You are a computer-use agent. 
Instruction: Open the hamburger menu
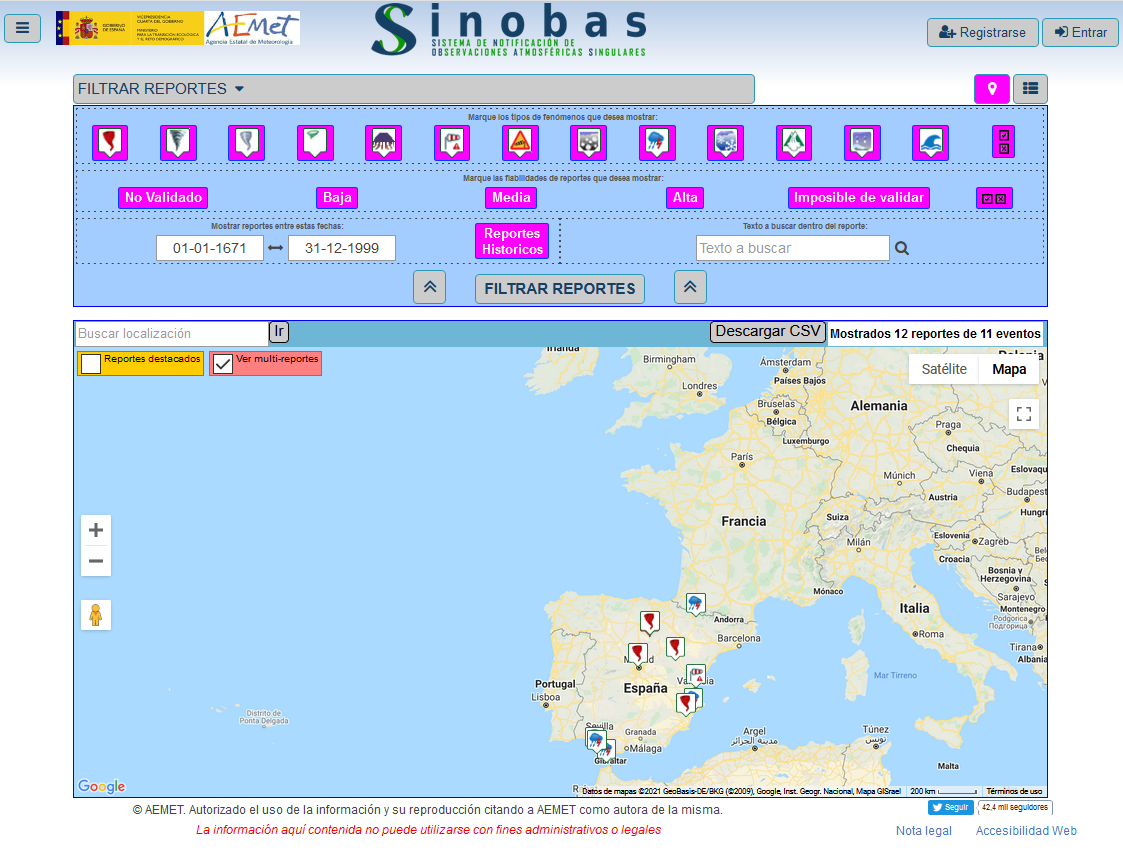tap(23, 28)
